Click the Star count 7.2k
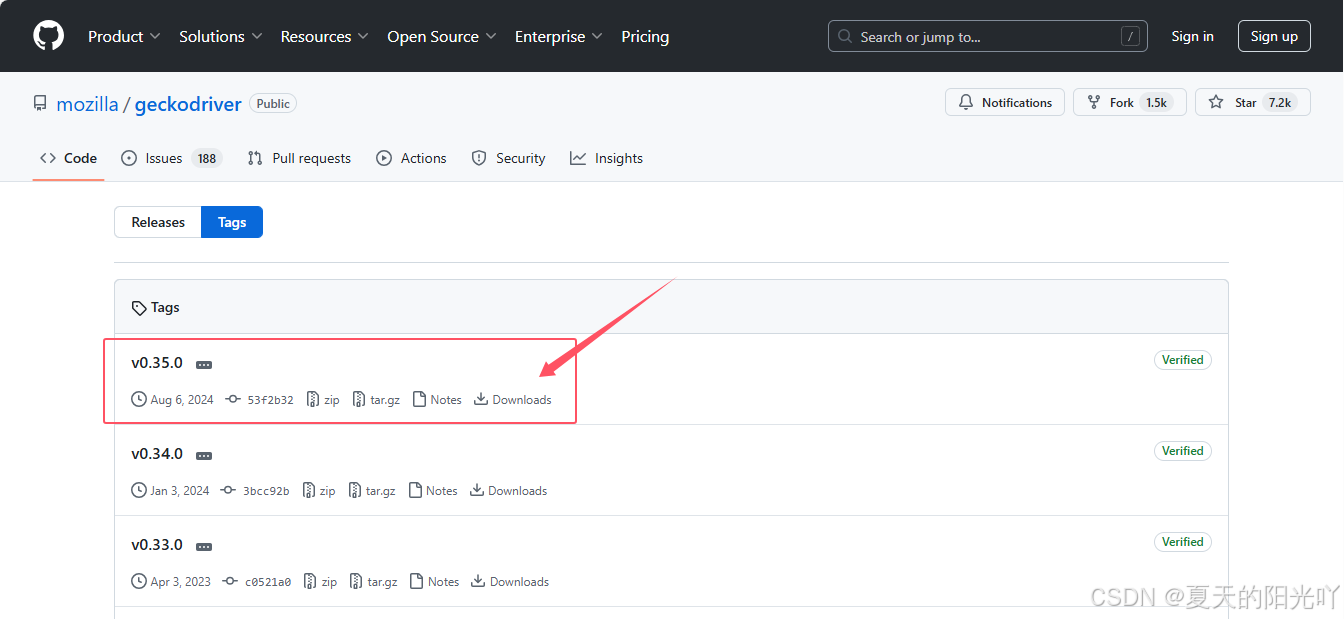The width and height of the screenshot is (1344, 619). [x=1279, y=102]
